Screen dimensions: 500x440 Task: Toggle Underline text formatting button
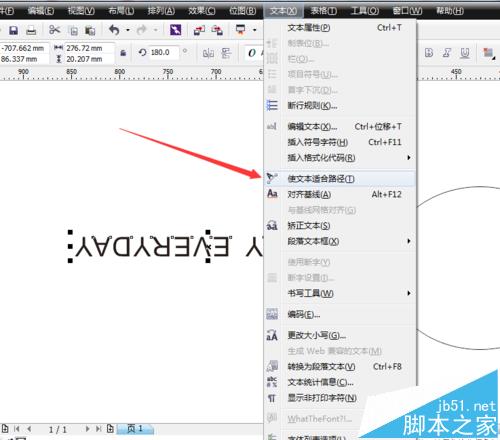pos(465,53)
